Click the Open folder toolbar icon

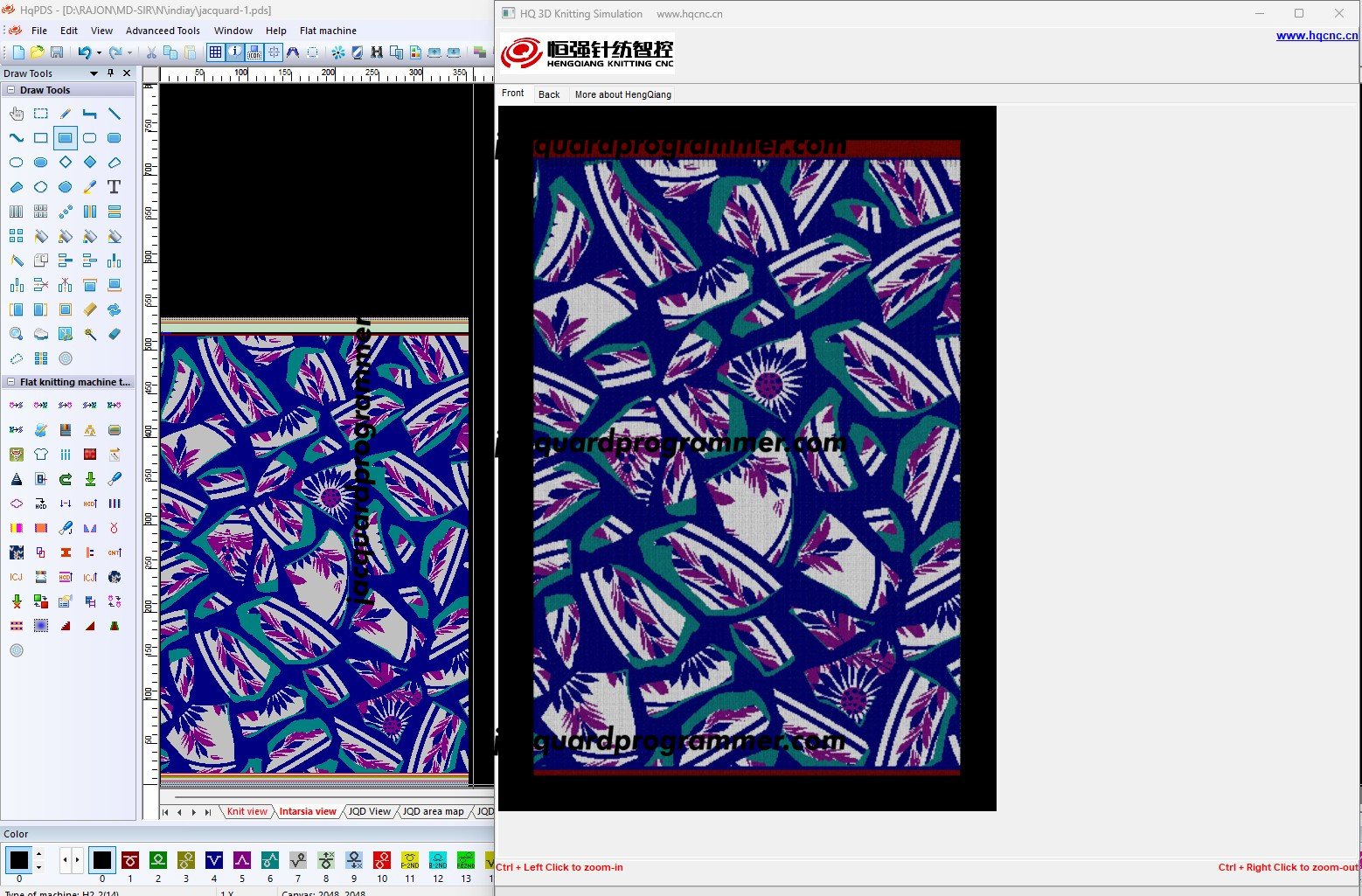pyautogui.click(x=38, y=52)
